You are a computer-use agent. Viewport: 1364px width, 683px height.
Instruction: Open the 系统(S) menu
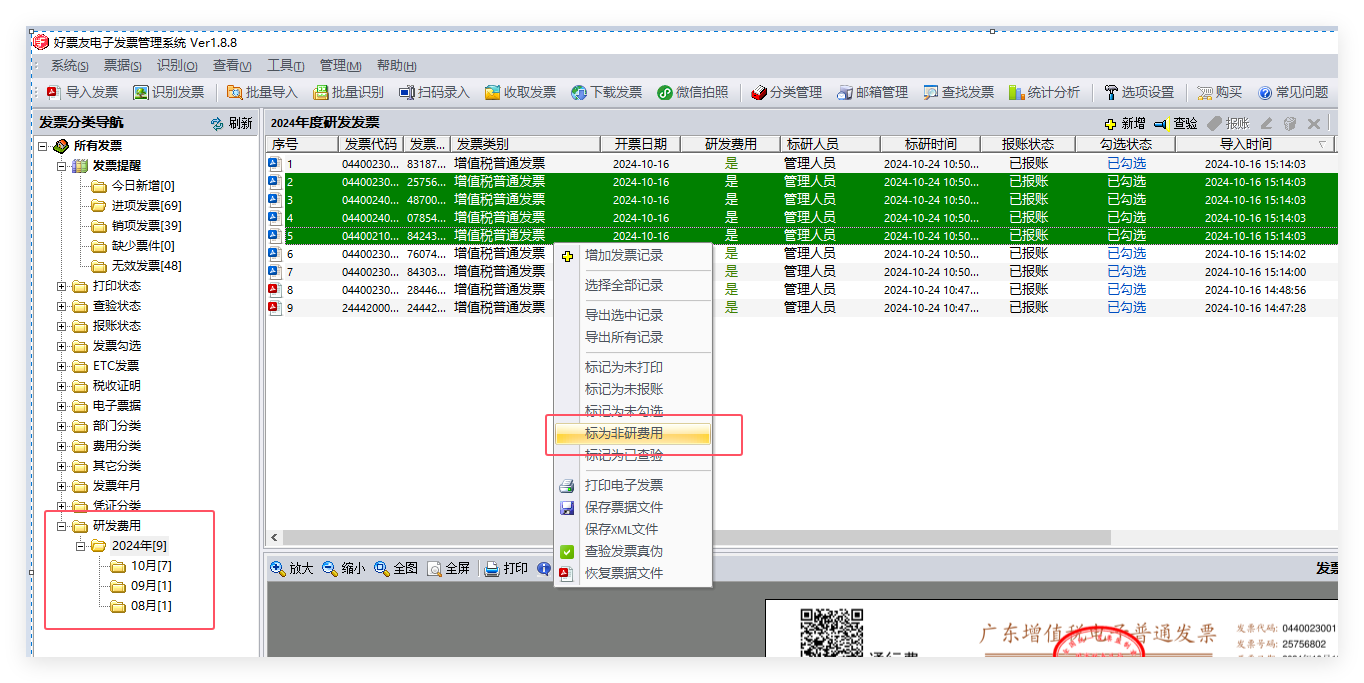70,65
